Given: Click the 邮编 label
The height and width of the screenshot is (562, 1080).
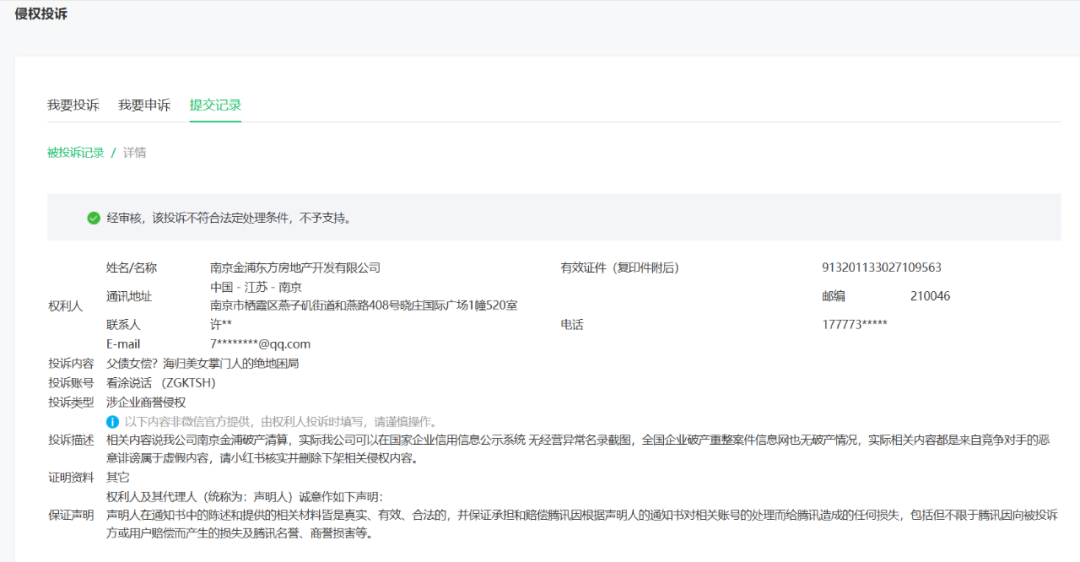Looking at the screenshot, I should (833, 296).
